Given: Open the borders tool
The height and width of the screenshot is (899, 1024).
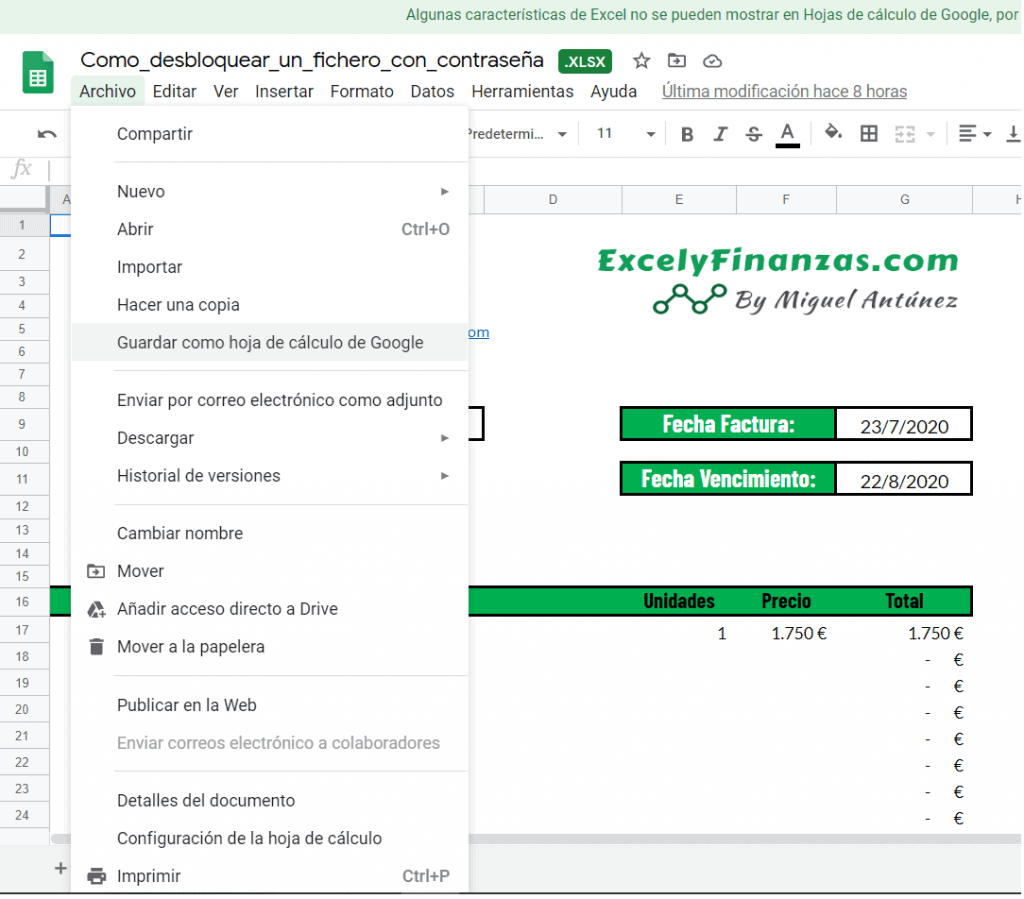Looking at the screenshot, I should (869, 134).
